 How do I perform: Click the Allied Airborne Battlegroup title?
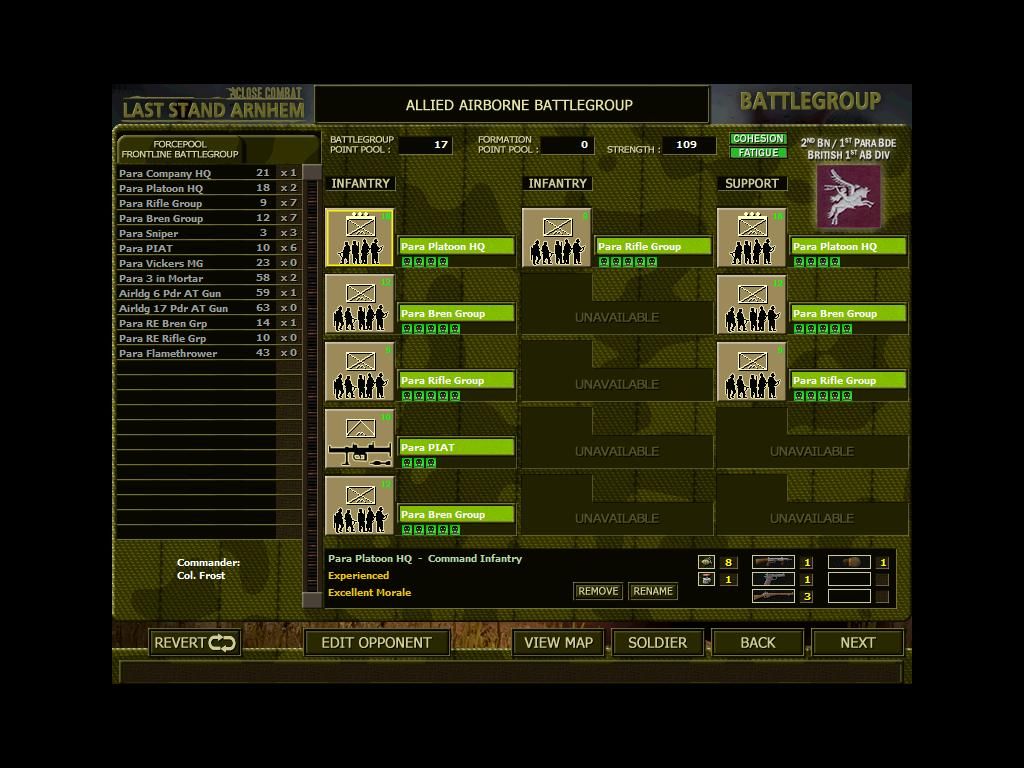(519, 105)
